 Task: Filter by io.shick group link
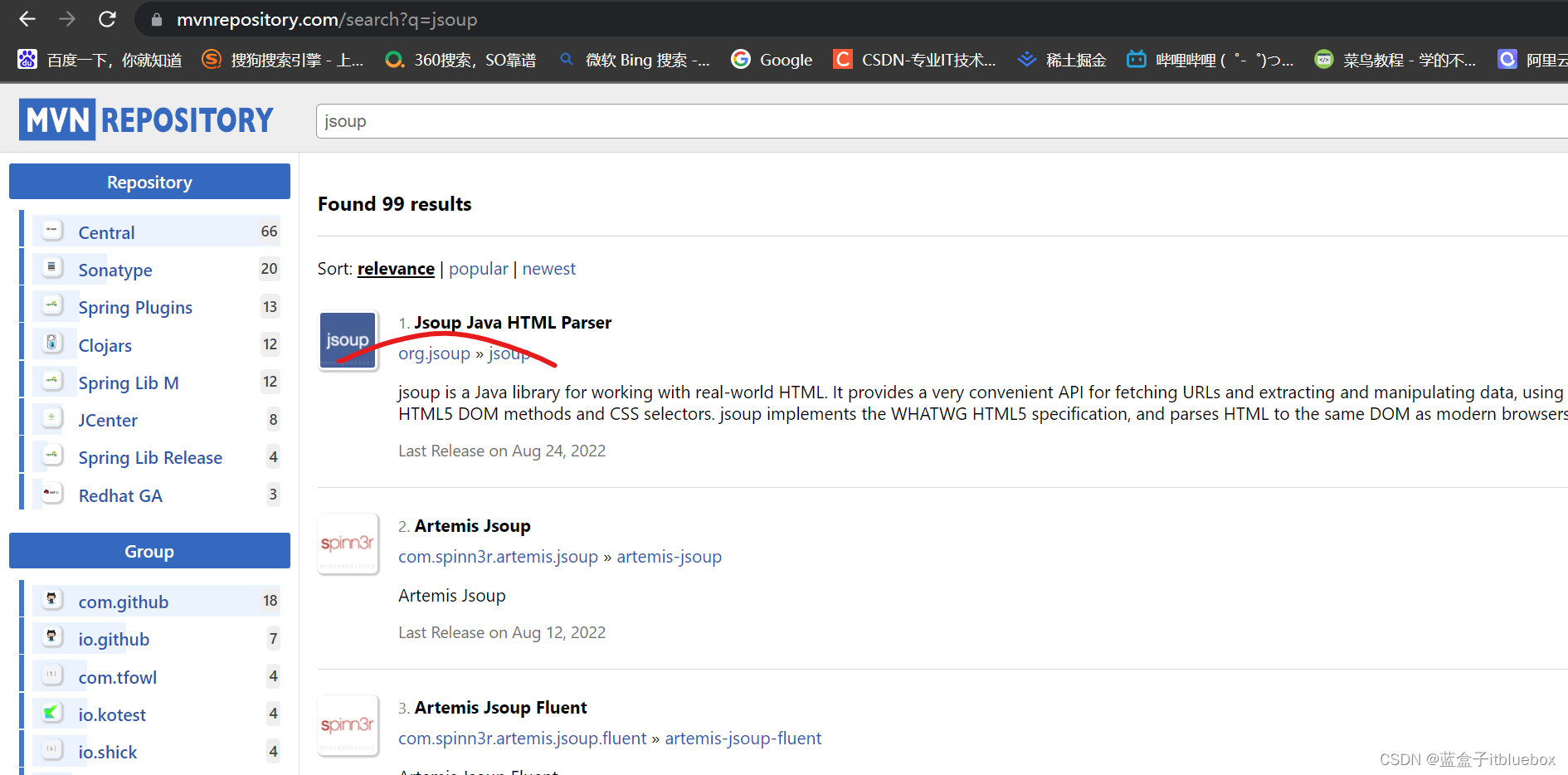click(108, 753)
